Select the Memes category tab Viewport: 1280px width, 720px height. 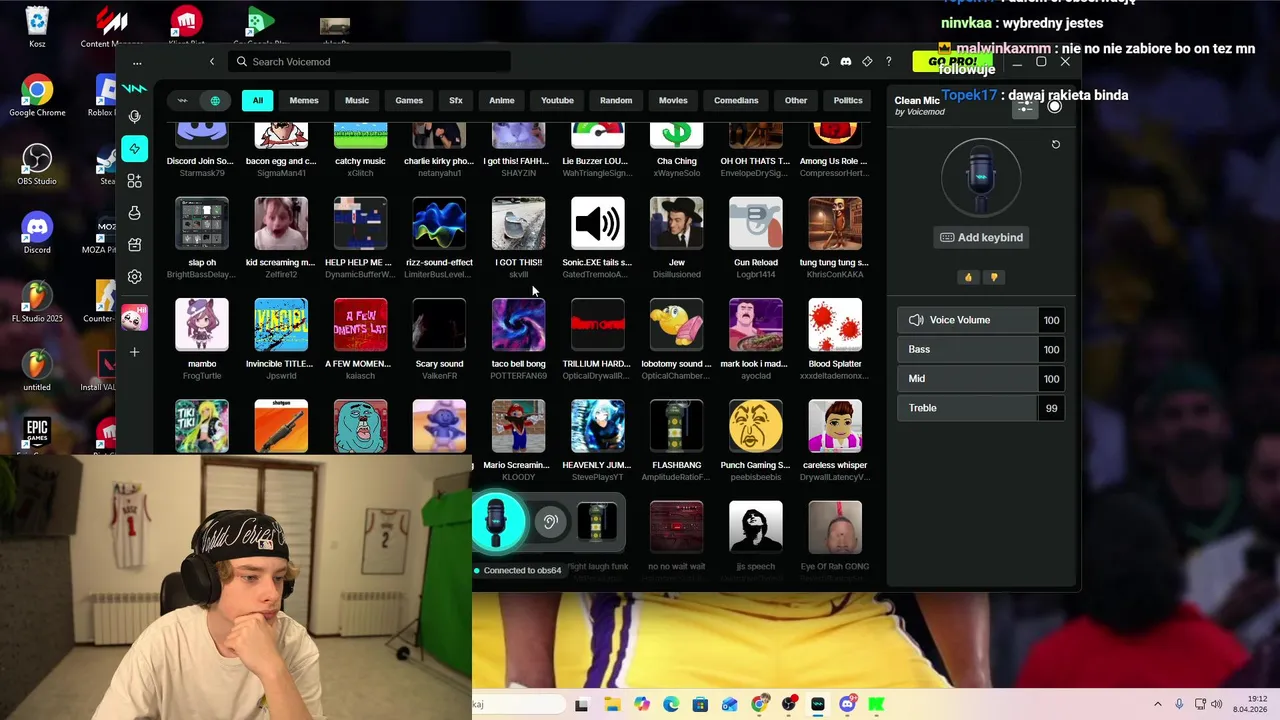(x=304, y=100)
